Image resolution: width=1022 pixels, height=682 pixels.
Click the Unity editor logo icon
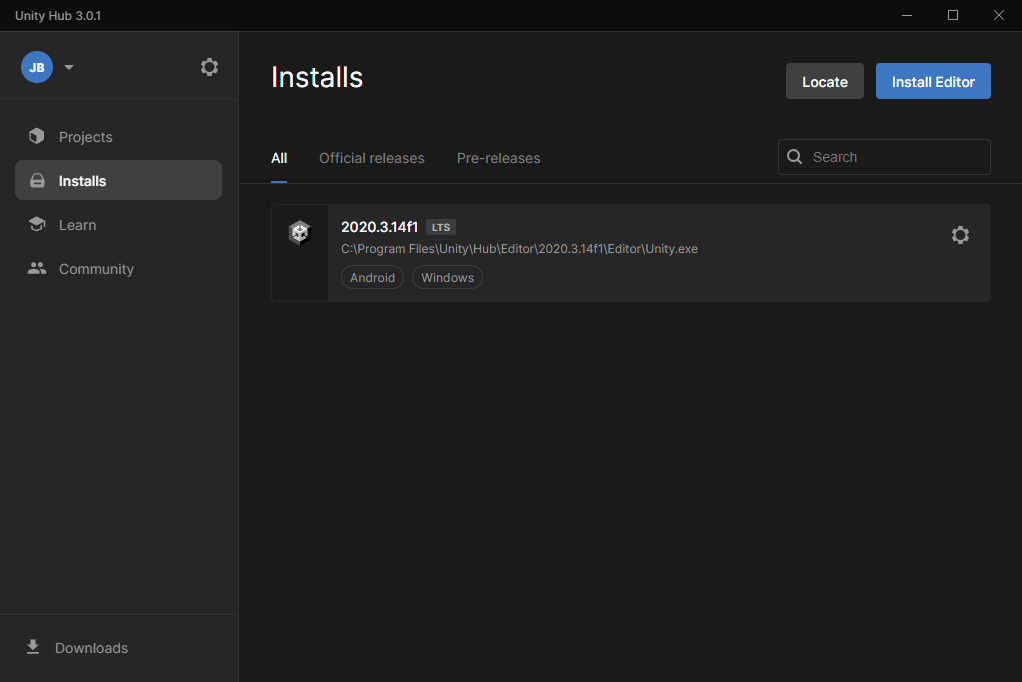coord(300,233)
